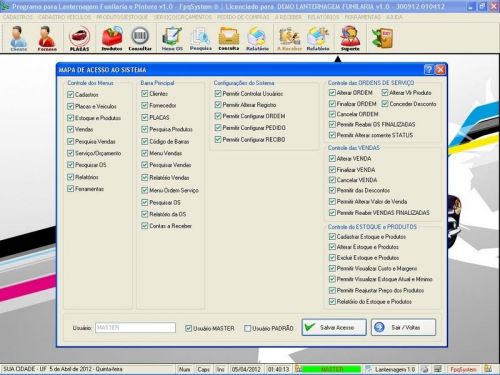Click the FpqSystem status bar label
The width and height of the screenshot is (500, 375).
463,369
